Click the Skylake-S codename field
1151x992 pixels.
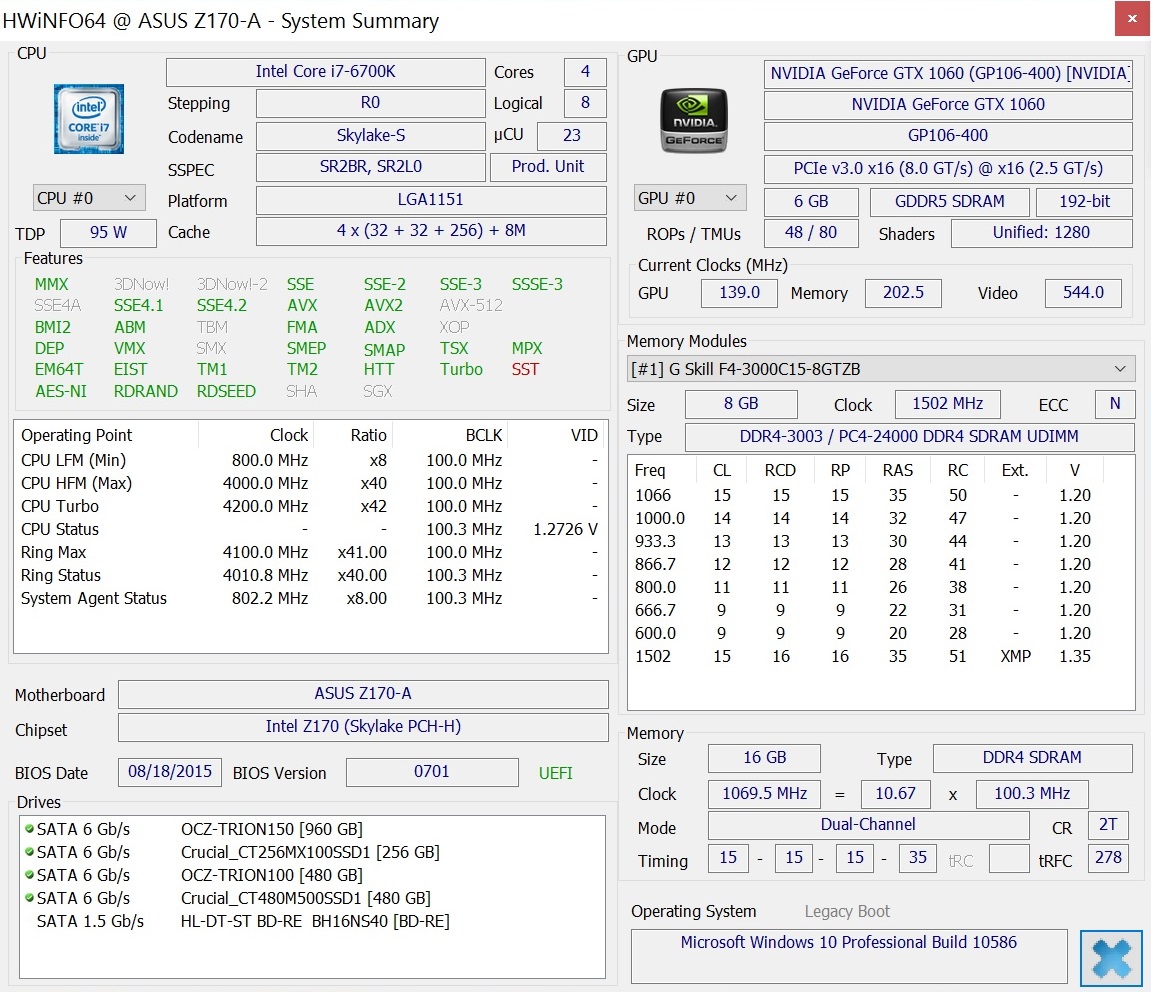371,135
